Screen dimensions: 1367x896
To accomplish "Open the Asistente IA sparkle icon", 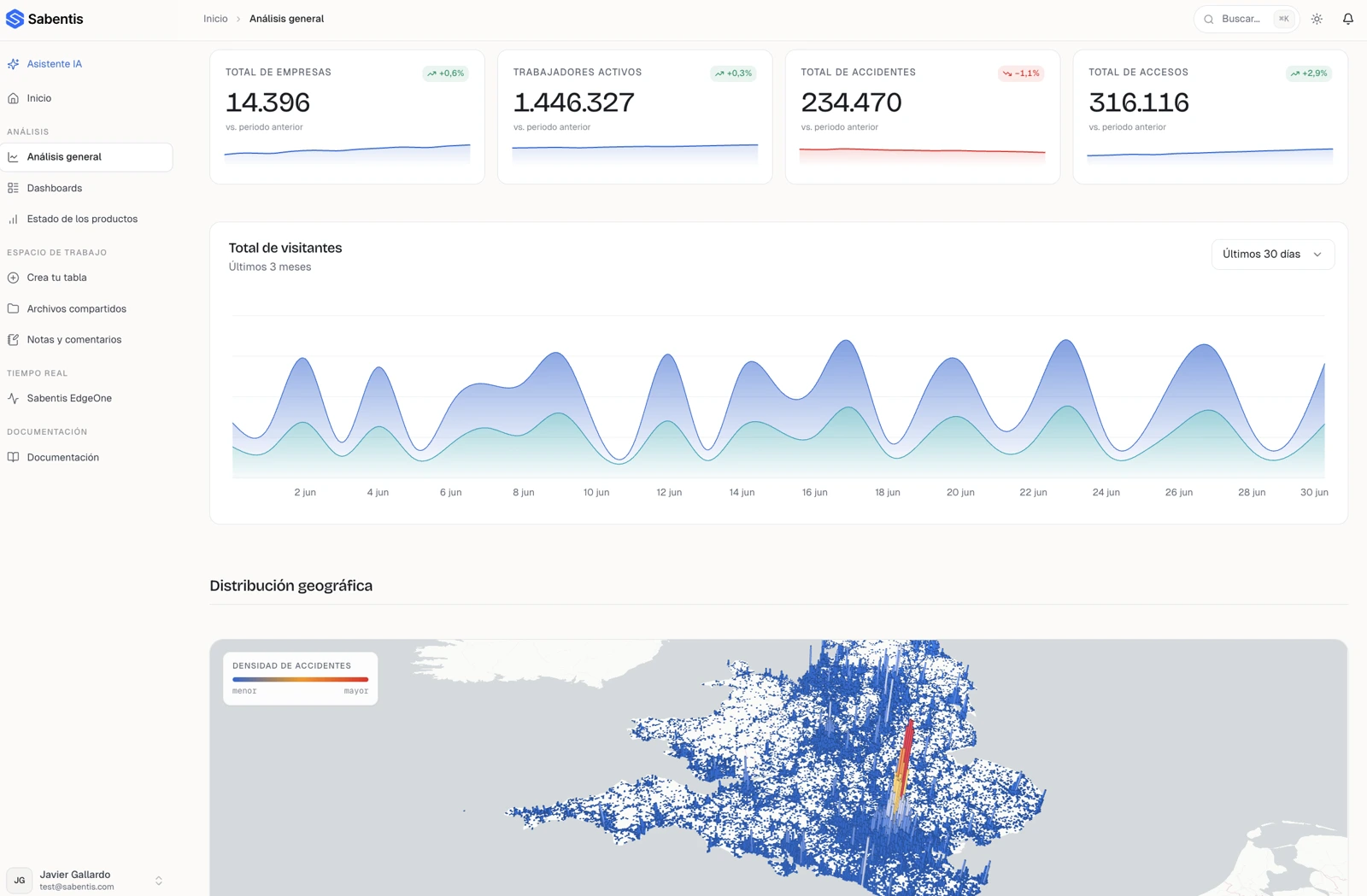I will point(13,64).
